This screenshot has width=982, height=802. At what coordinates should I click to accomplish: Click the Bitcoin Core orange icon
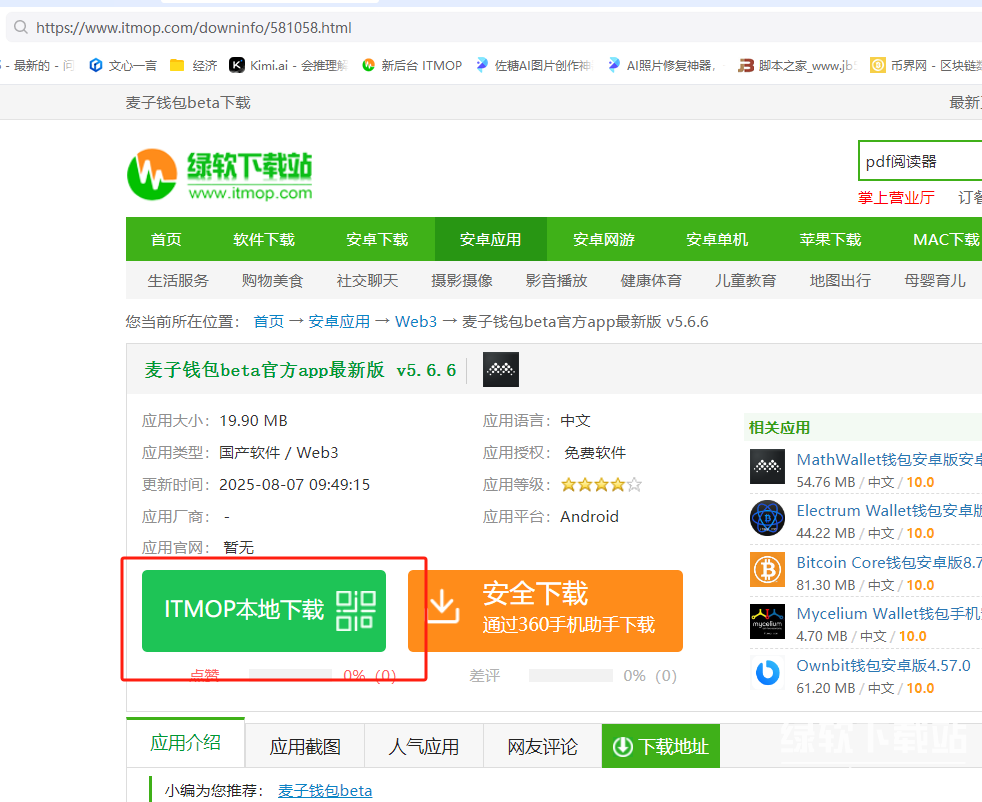click(767, 570)
